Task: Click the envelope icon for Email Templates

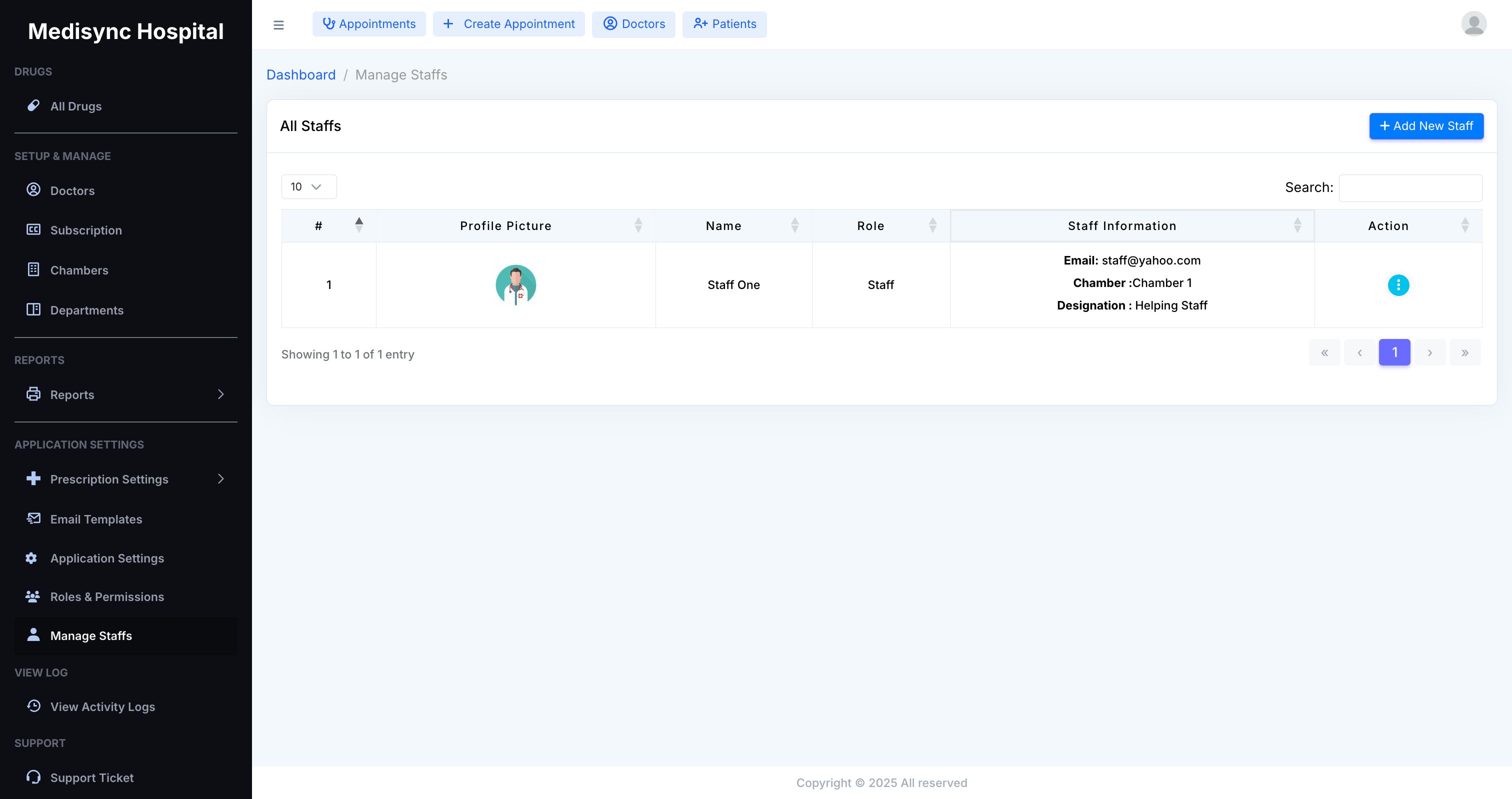Action: coord(33,518)
